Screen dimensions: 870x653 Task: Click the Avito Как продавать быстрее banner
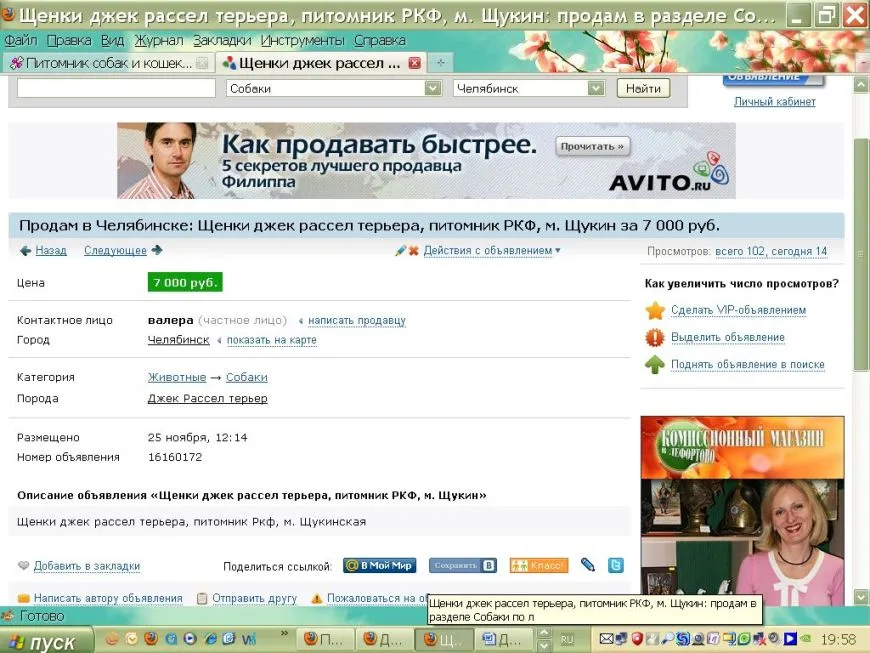coord(426,160)
